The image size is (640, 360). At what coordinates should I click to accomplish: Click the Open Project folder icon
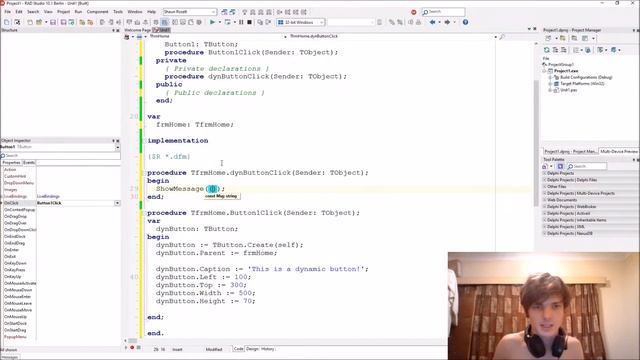[39, 22]
